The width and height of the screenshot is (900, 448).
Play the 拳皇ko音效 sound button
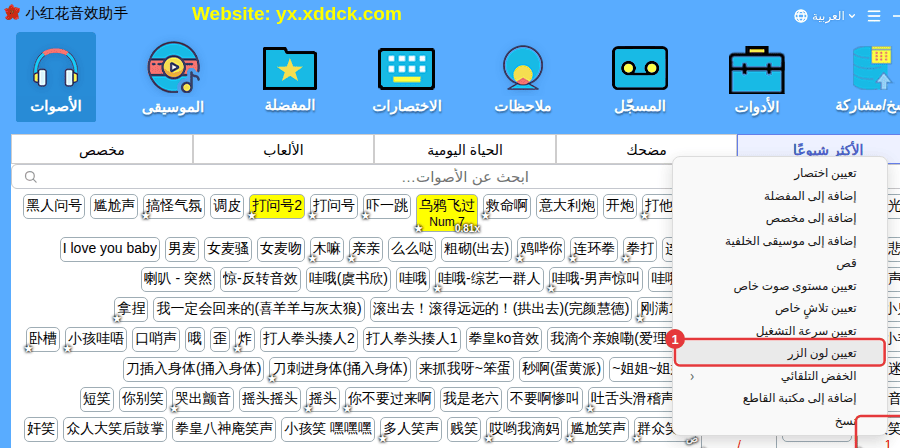click(x=503, y=338)
